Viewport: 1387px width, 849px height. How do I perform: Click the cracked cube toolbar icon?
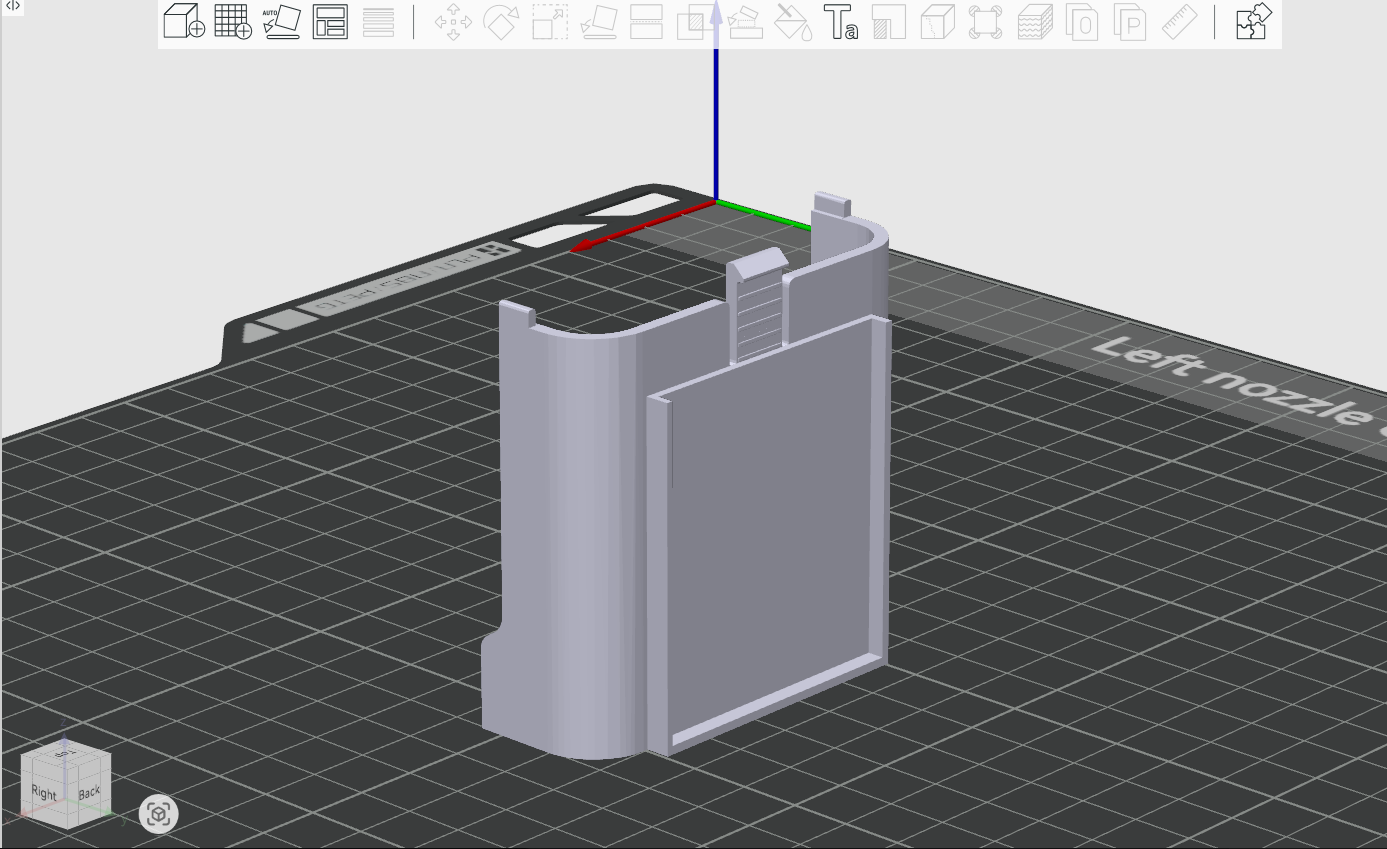pyautogui.click(x=937, y=22)
